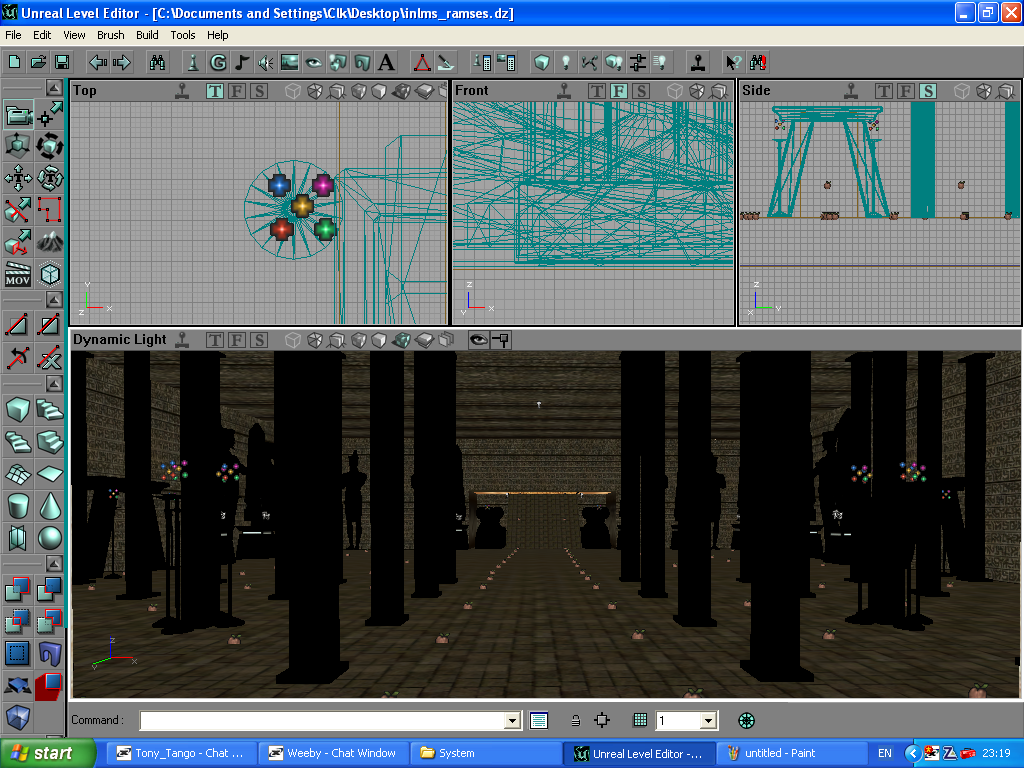Expand the Command history dropdown

point(513,720)
